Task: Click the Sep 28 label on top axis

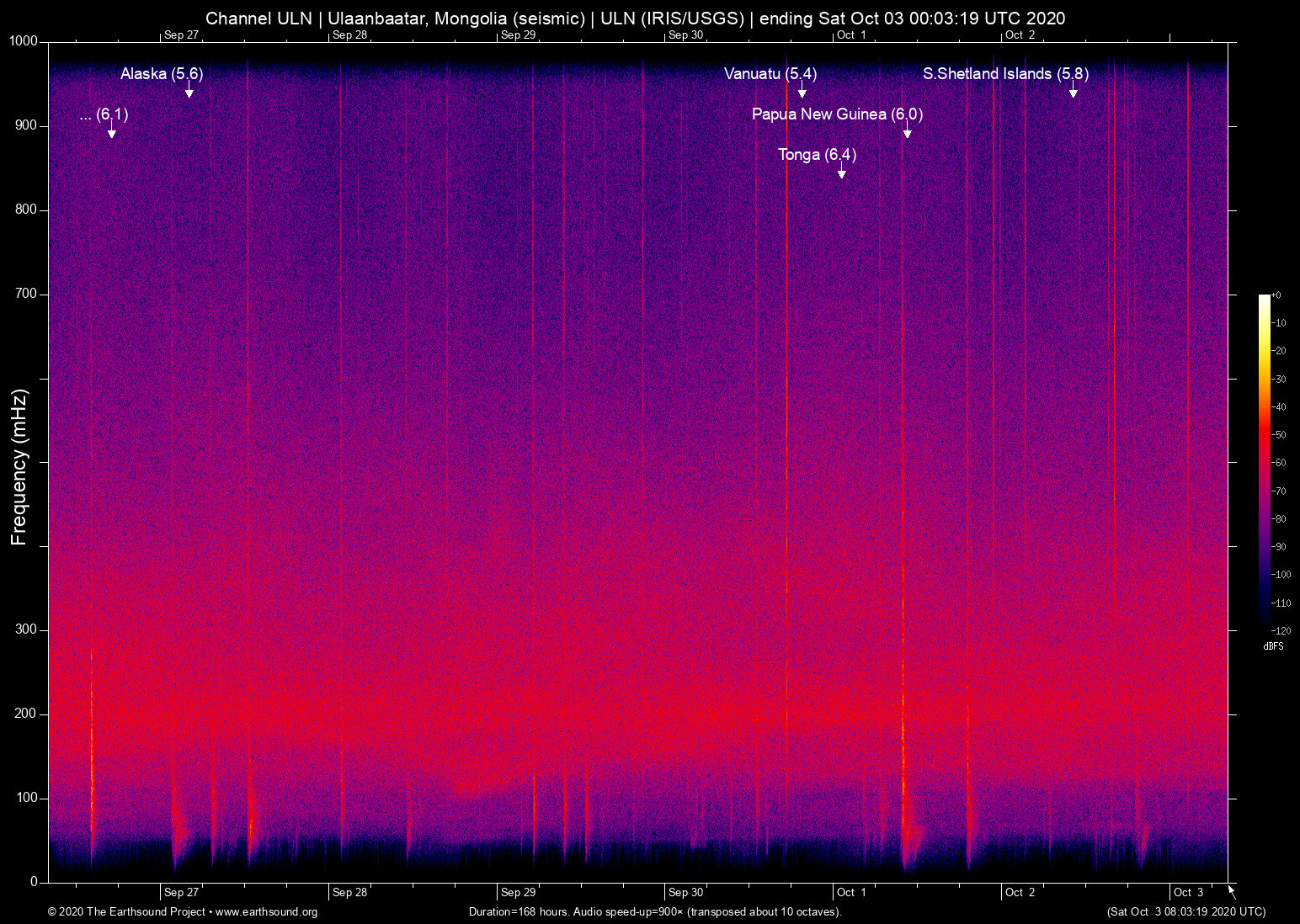Action: click(x=349, y=35)
